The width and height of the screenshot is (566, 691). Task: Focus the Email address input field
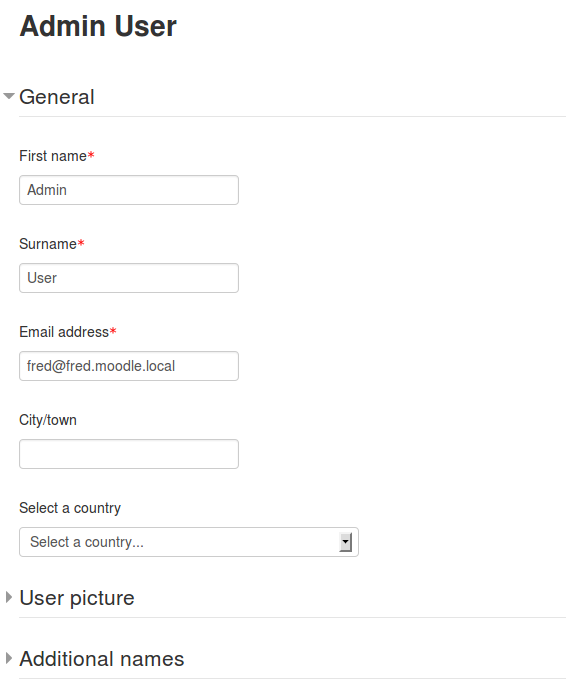pyautogui.click(x=129, y=366)
